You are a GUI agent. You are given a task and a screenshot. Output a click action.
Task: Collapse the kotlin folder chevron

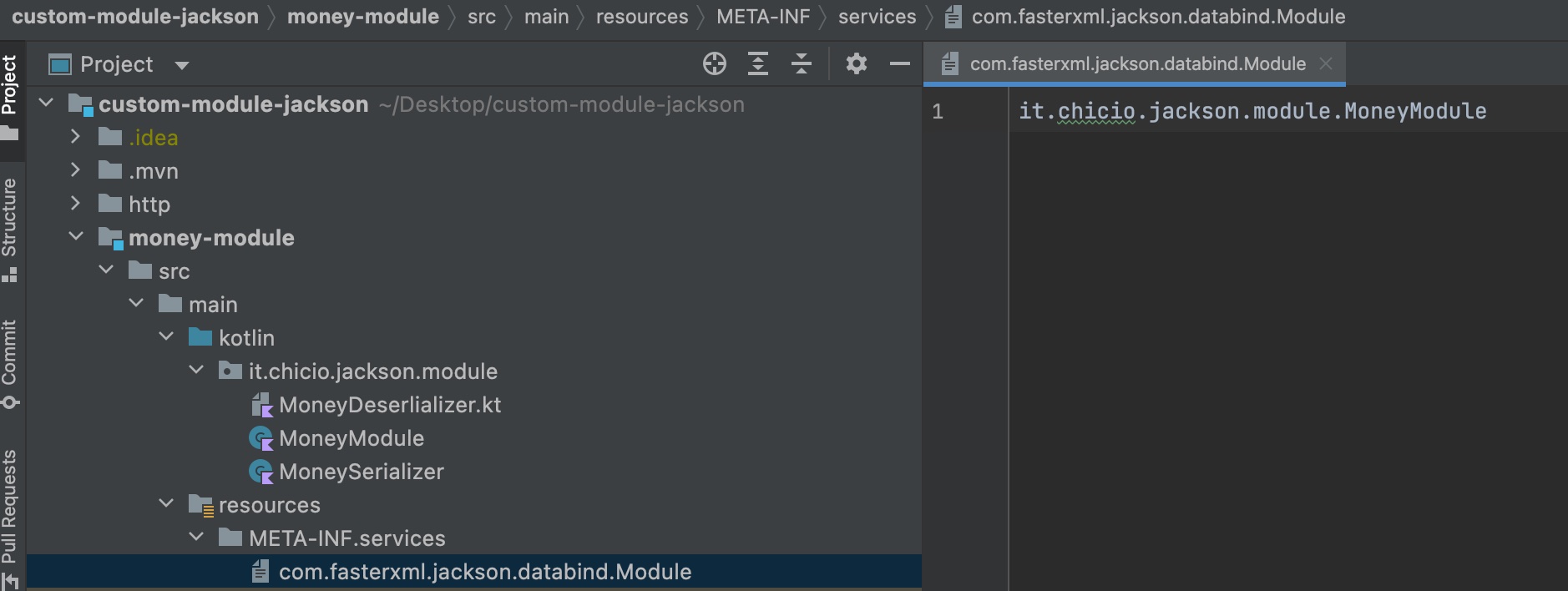click(x=166, y=337)
